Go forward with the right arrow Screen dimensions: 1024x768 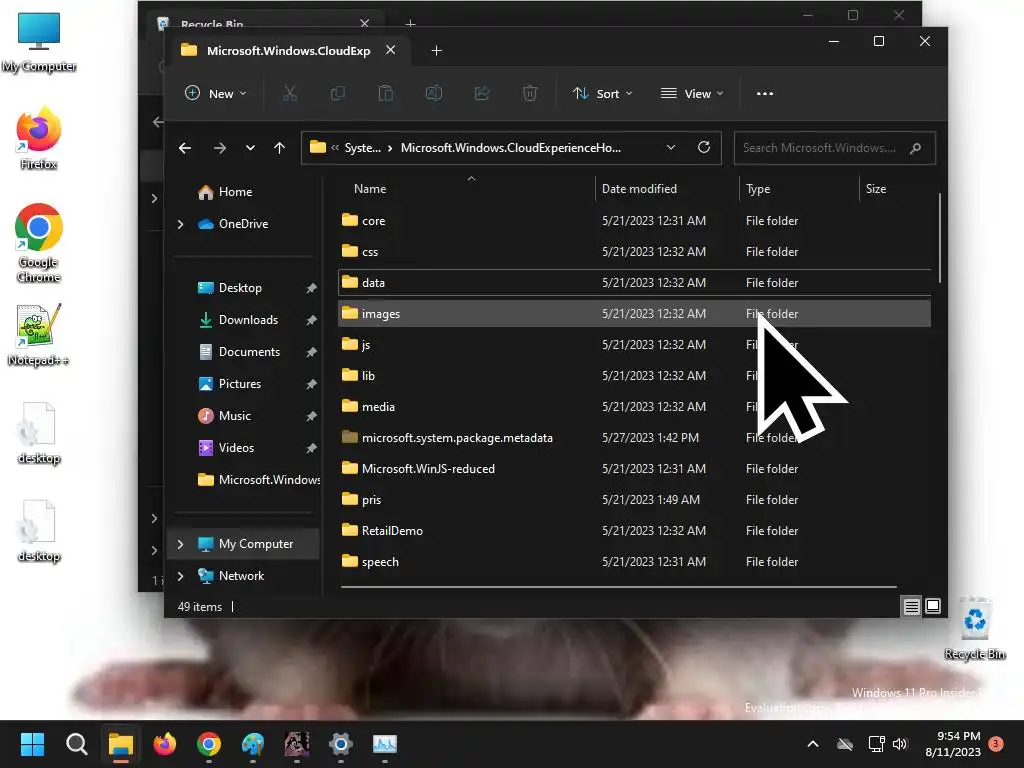219,148
